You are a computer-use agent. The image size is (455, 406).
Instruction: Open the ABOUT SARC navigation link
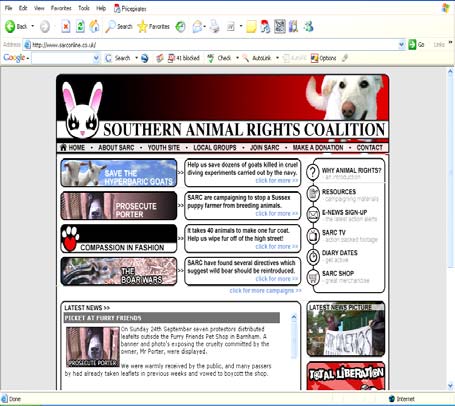point(116,148)
